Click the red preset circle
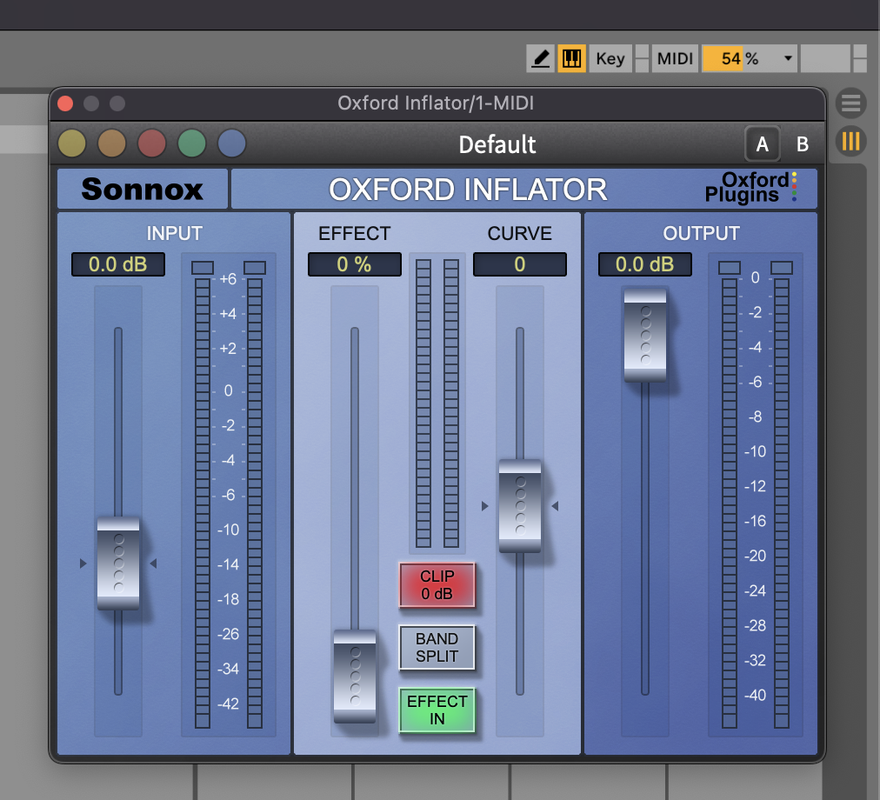The width and height of the screenshot is (880, 800). click(x=152, y=143)
